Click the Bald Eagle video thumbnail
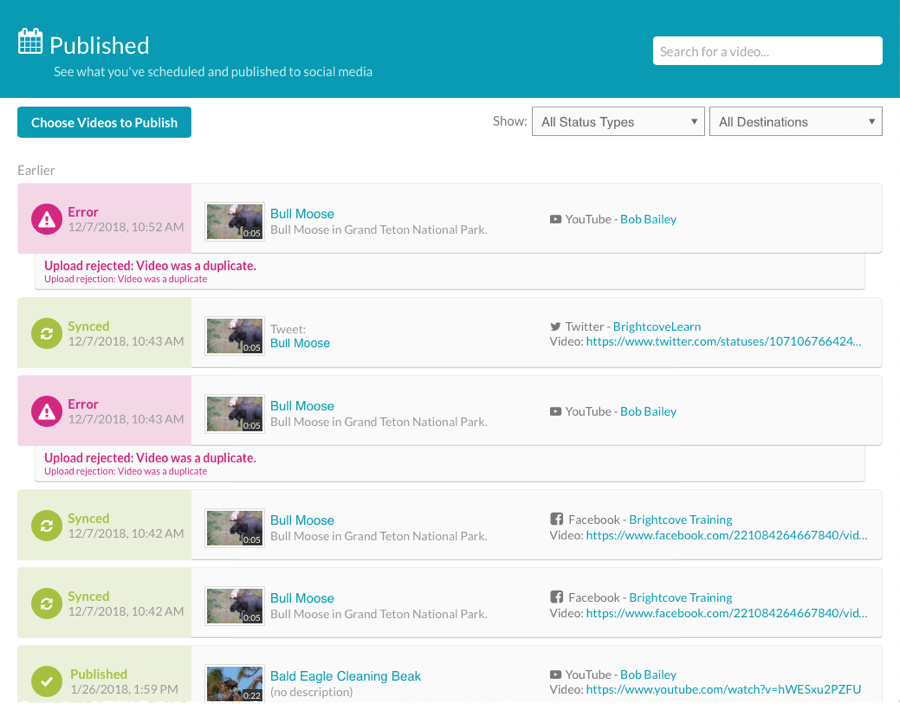 [x=235, y=683]
